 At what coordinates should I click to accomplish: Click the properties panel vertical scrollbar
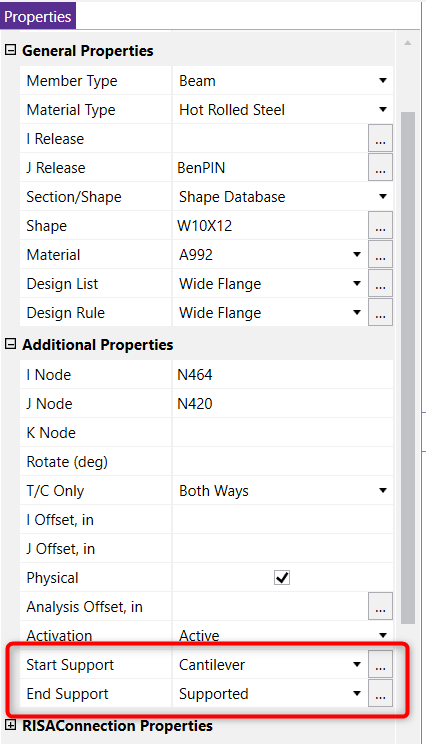(x=407, y=367)
